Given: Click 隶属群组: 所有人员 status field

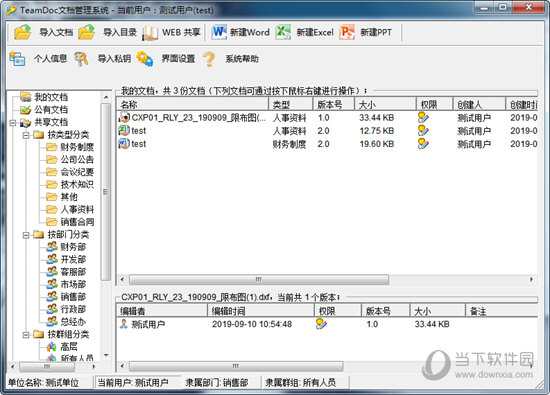Looking at the screenshot, I should (x=305, y=382).
